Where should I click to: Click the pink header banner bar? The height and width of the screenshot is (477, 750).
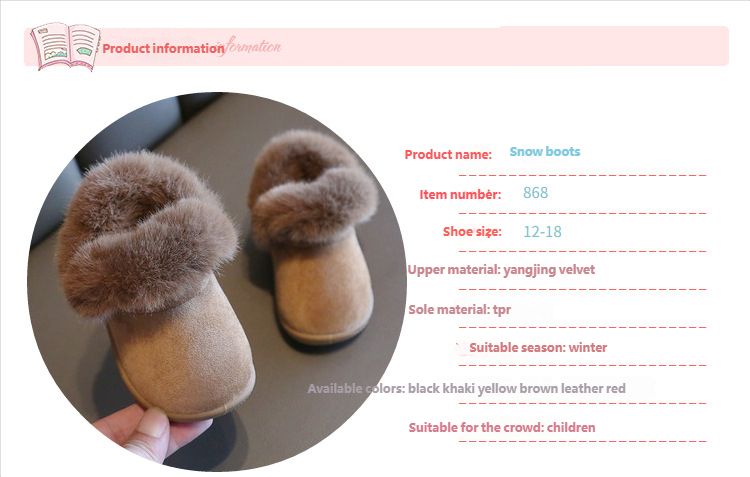(376, 46)
